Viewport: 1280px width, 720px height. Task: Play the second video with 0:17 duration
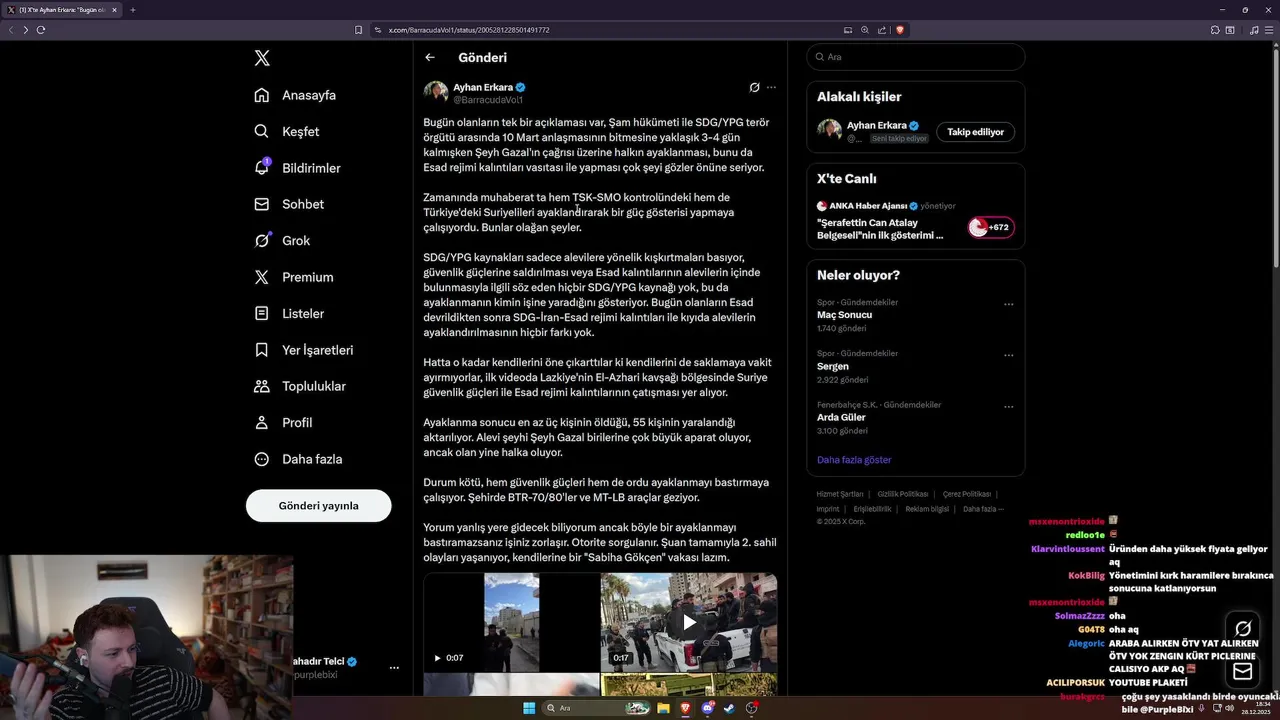click(689, 621)
